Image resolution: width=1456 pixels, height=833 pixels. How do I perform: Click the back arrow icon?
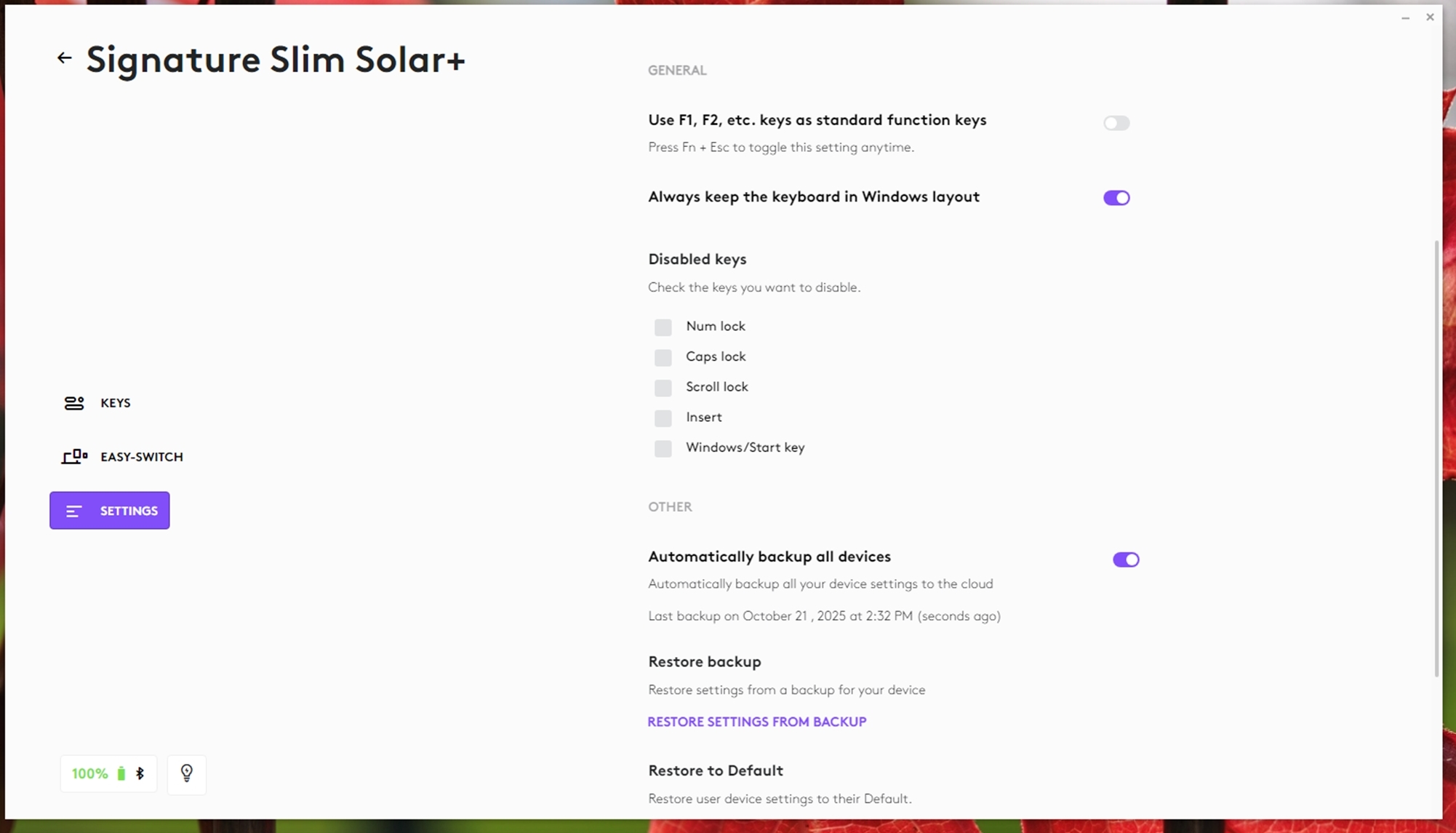[65, 58]
